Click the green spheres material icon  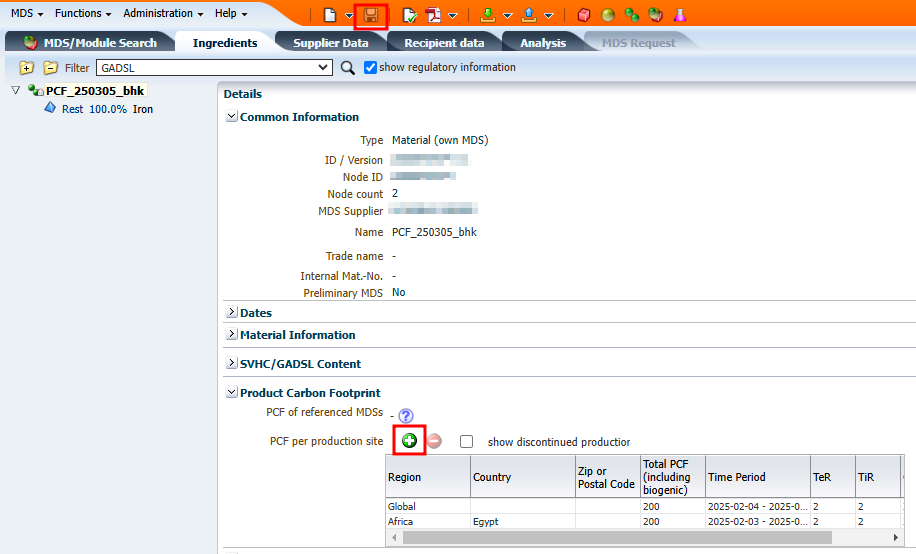point(632,15)
